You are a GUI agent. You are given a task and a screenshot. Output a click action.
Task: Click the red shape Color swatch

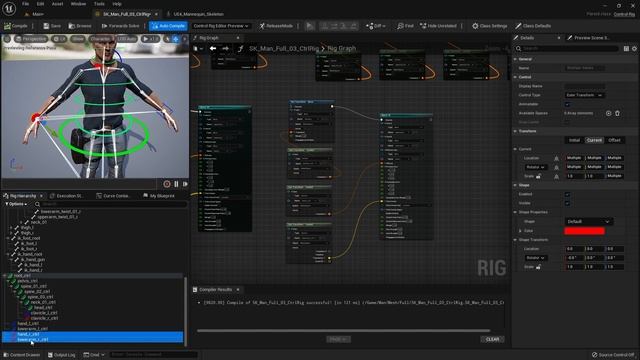(x=584, y=231)
